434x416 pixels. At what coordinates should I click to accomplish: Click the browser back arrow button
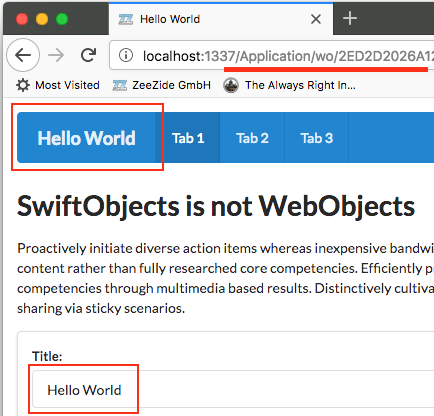tap(23, 55)
